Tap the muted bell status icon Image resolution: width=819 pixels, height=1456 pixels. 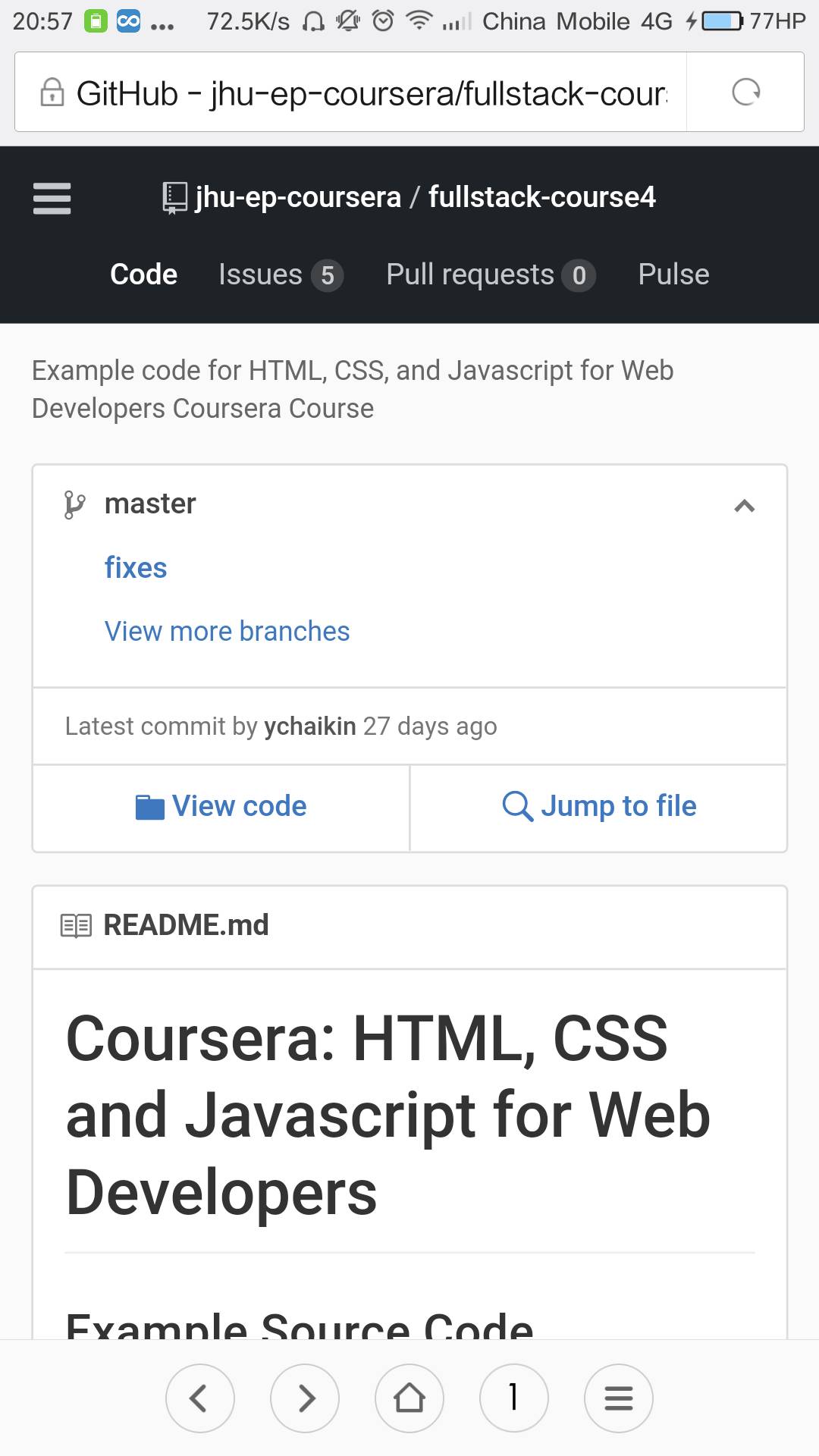348,21
